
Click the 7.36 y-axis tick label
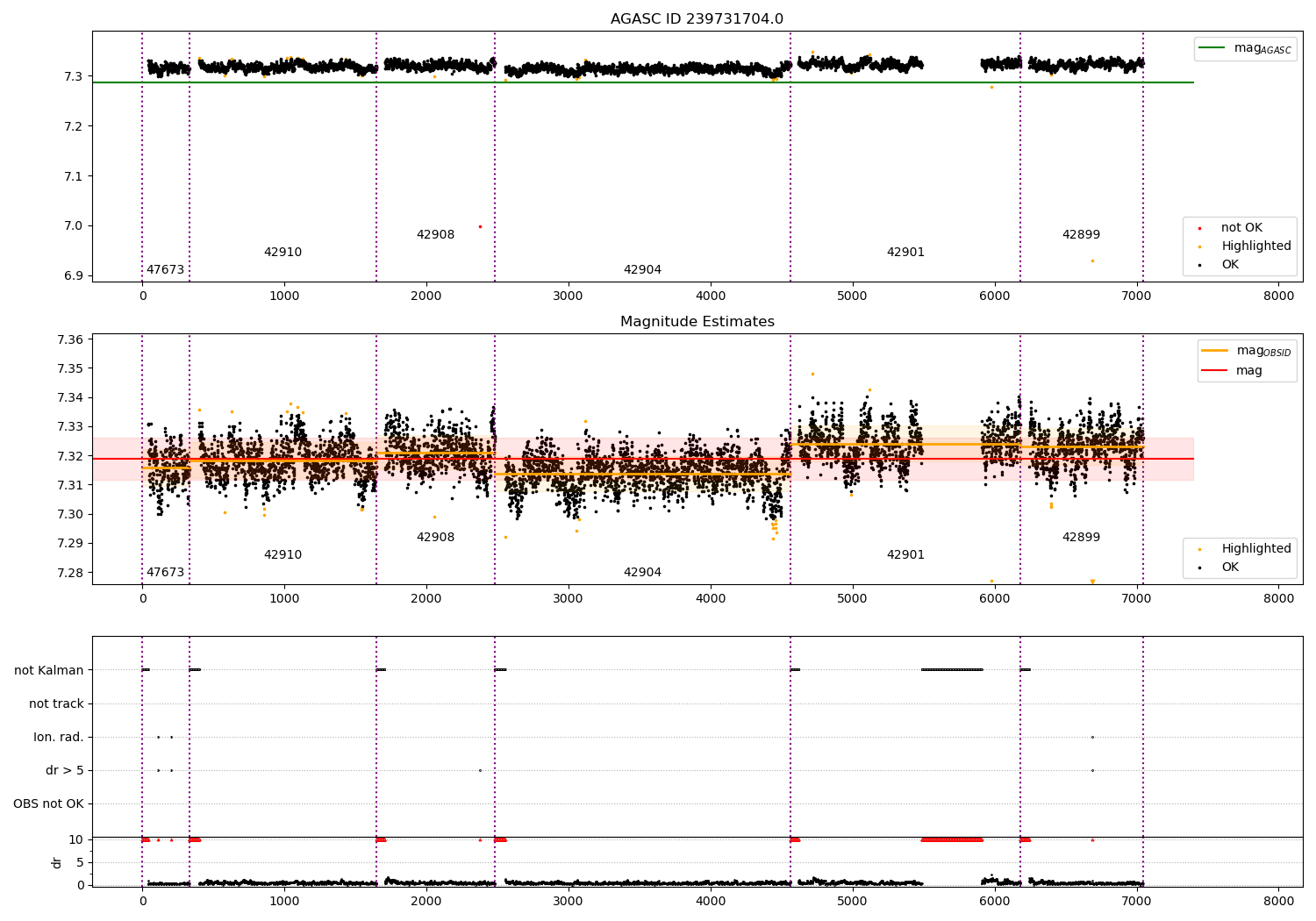coord(69,339)
